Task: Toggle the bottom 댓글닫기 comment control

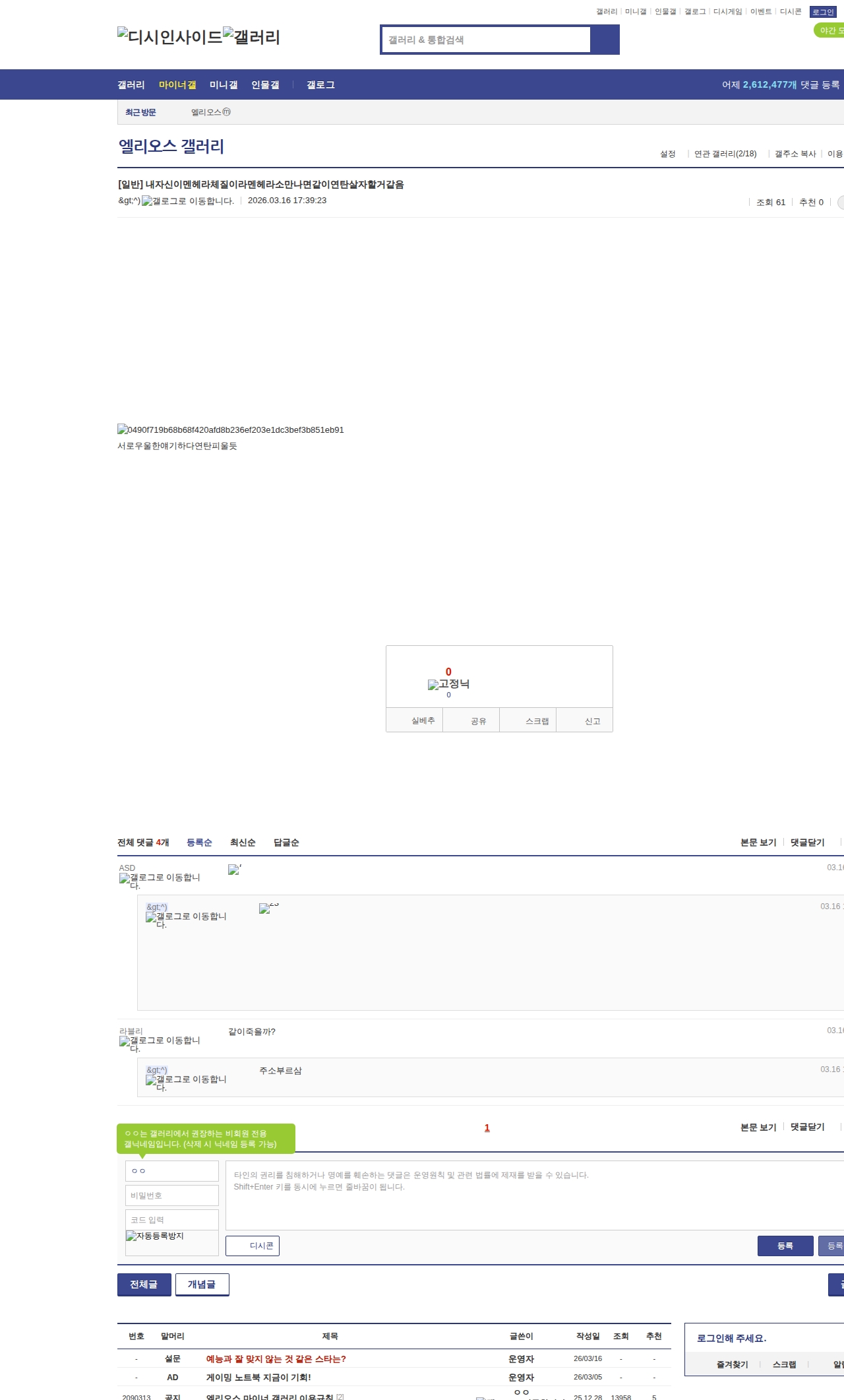Action: pos(807,1128)
